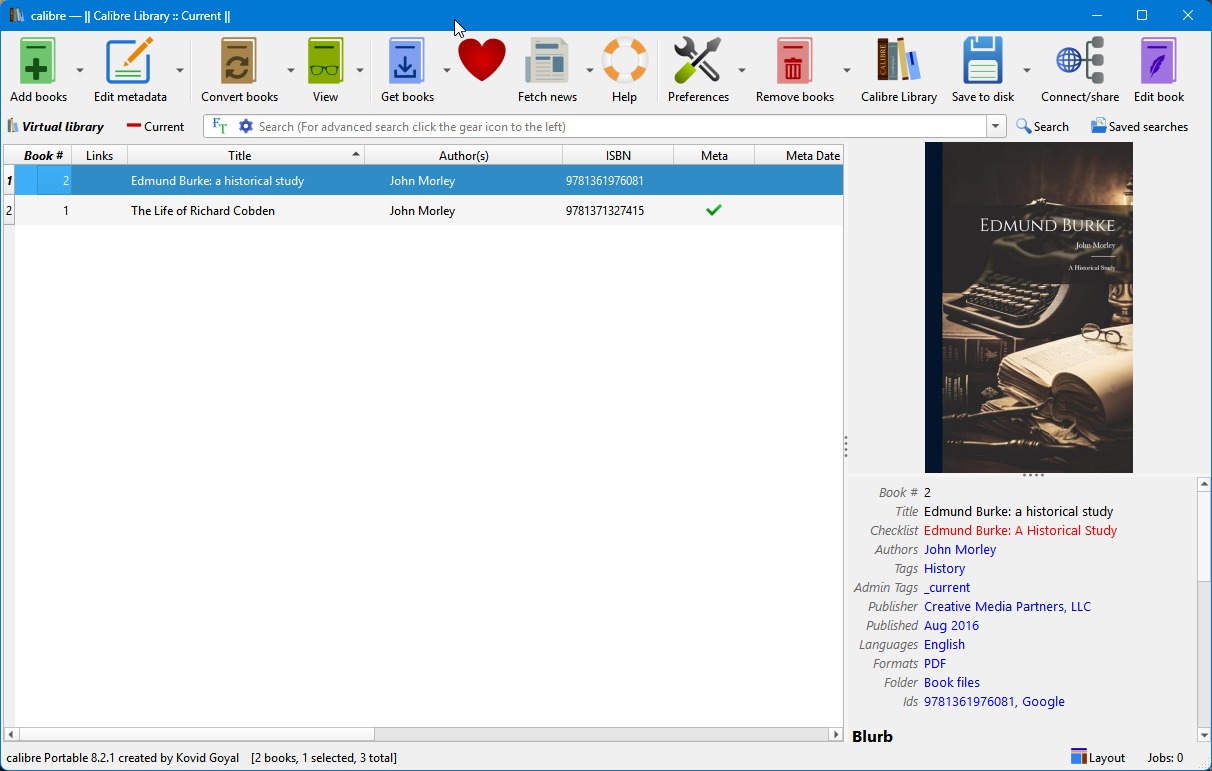Click in the search input field

tap(620, 127)
